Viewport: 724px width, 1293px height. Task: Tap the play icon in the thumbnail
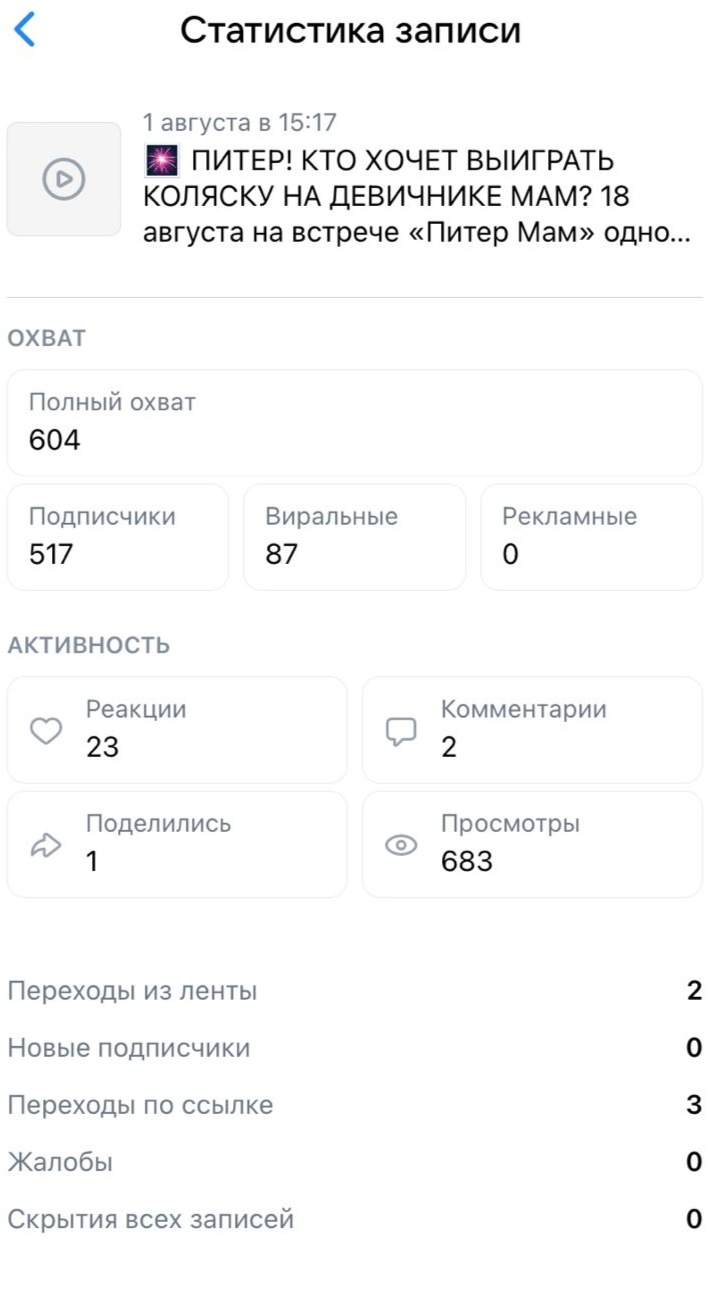(64, 179)
